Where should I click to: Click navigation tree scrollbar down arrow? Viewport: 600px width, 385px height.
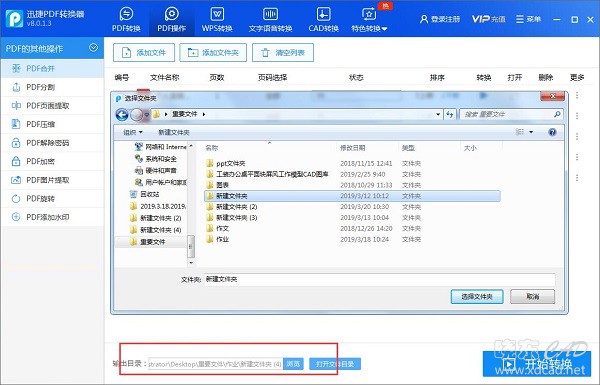click(x=191, y=263)
